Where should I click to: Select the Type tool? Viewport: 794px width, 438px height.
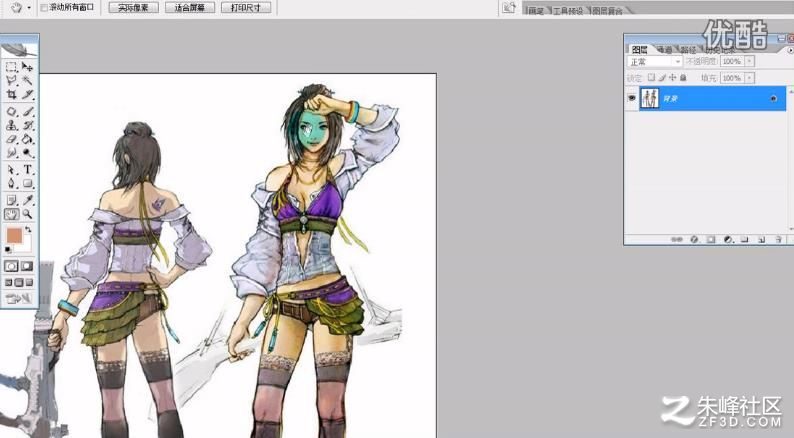click(x=27, y=170)
